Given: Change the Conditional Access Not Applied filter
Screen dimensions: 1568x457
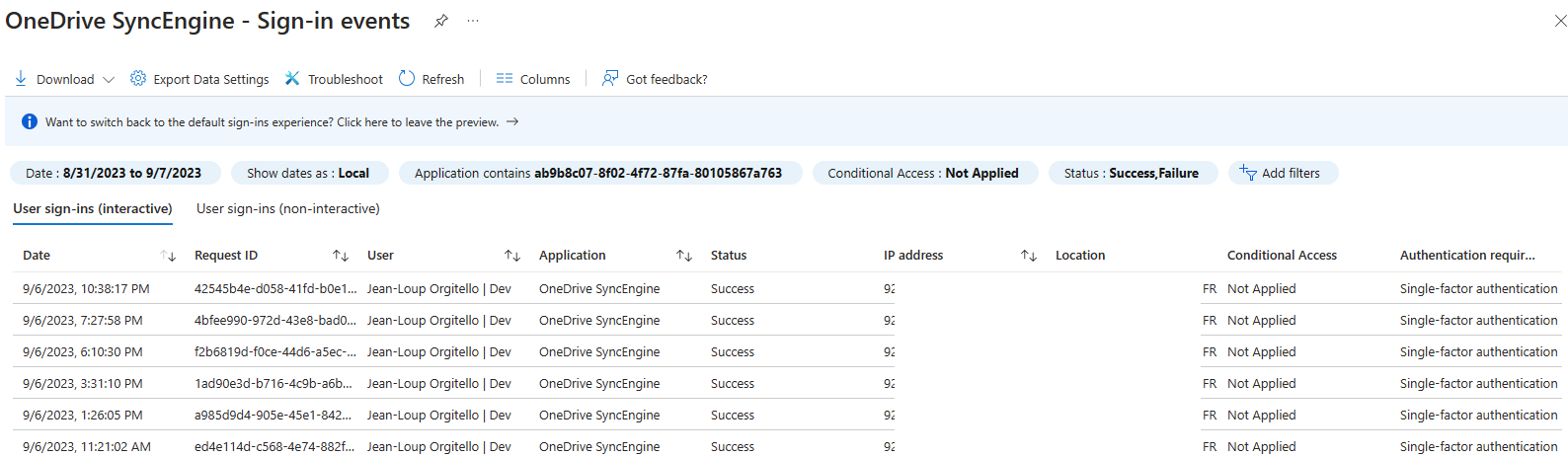Looking at the screenshot, I should [924, 173].
